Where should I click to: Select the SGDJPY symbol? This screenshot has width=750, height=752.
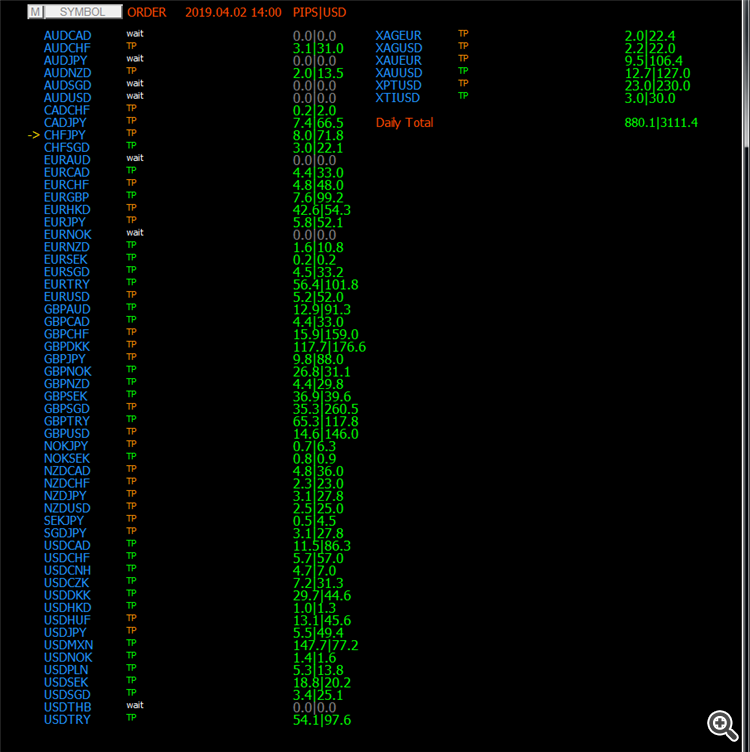pos(65,533)
